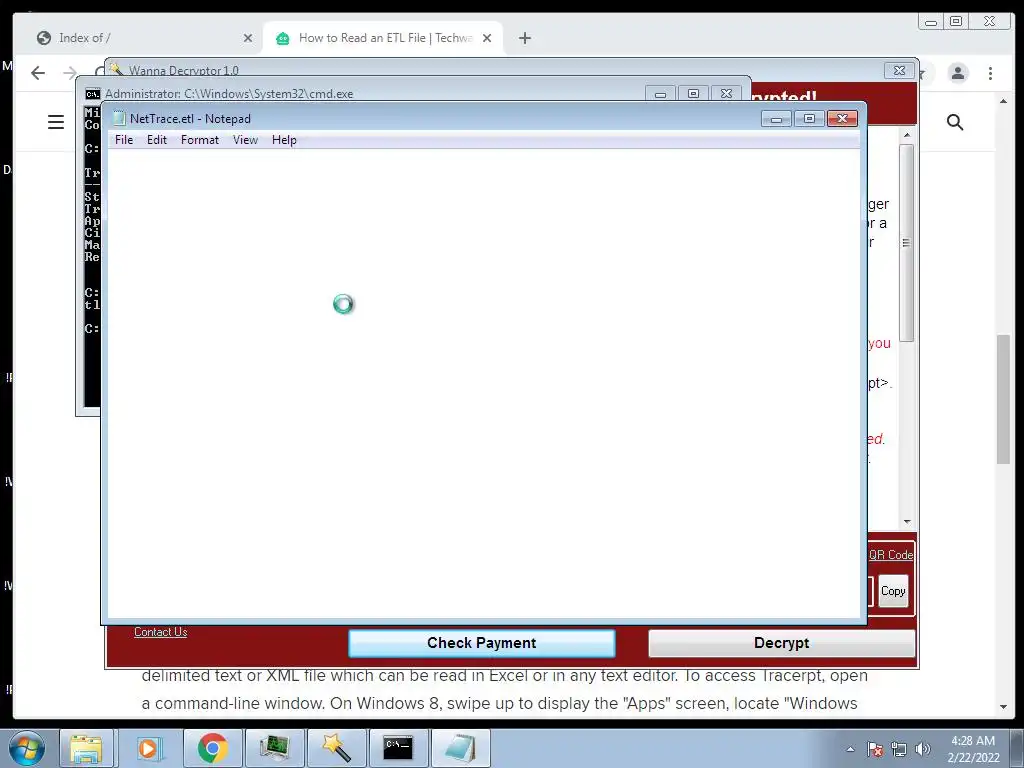Click the Chrome page scrollbar down arrow
This screenshot has width=1024, height=768.
pyautogui.click(x=1003, y=707)
